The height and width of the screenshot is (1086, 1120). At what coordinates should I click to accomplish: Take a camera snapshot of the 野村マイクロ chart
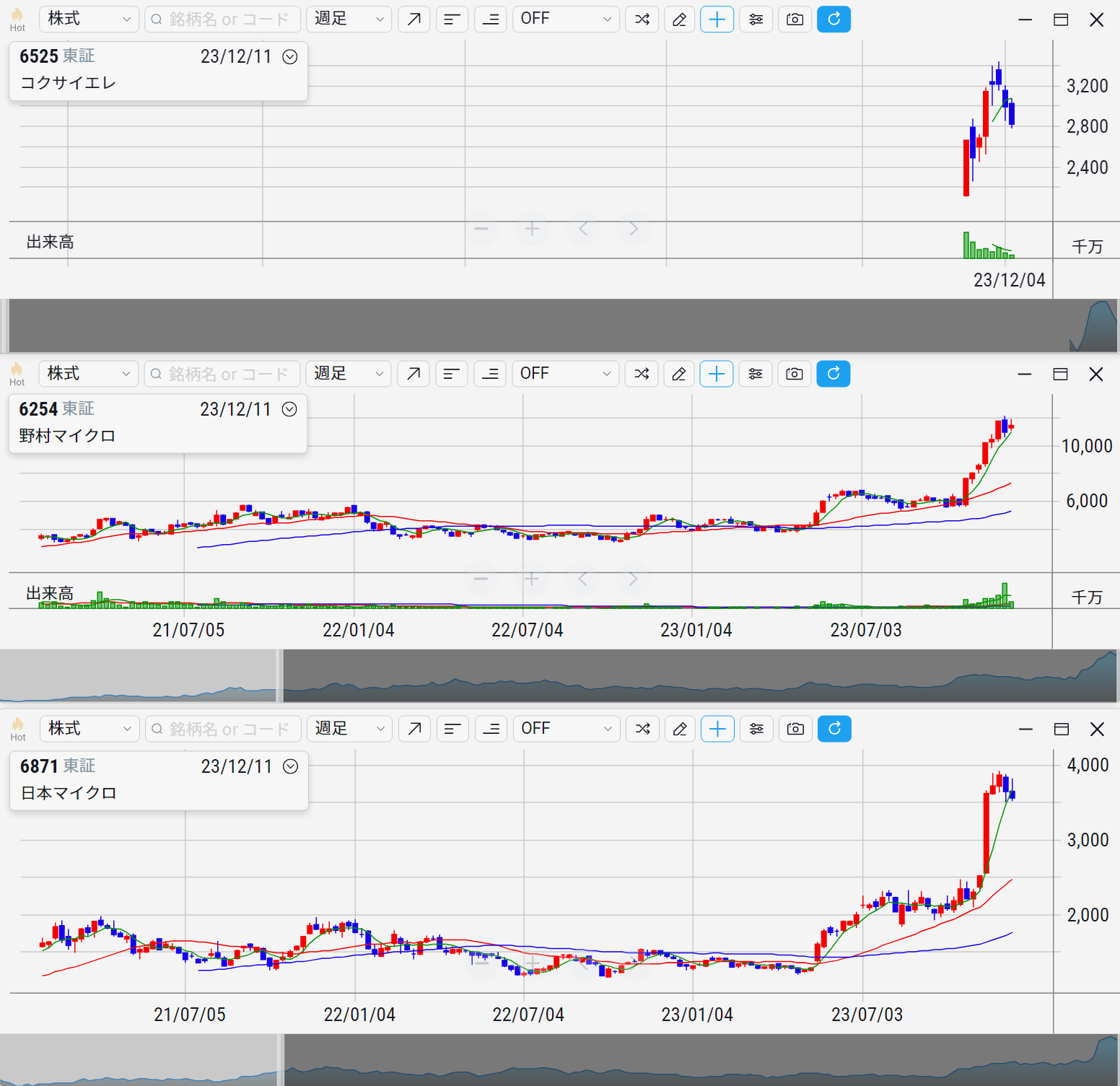(x=794, y=374)
